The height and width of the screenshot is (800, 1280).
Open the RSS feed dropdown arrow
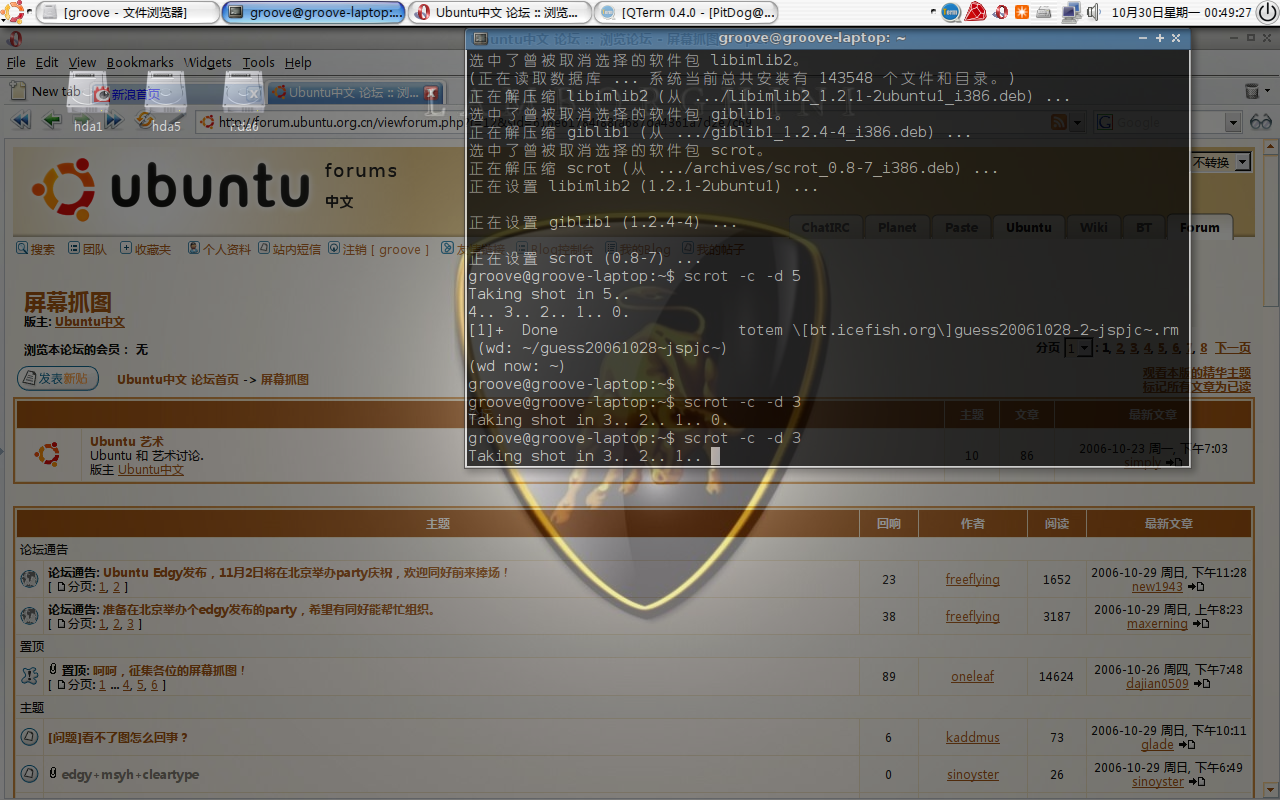pos(1077,122)
